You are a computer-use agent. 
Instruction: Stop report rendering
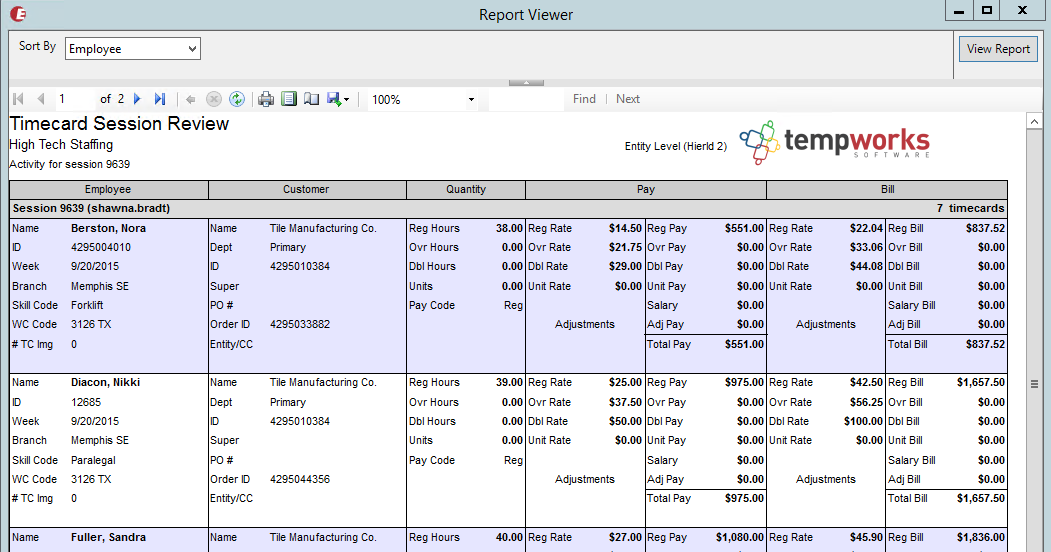tap(213, 99)
